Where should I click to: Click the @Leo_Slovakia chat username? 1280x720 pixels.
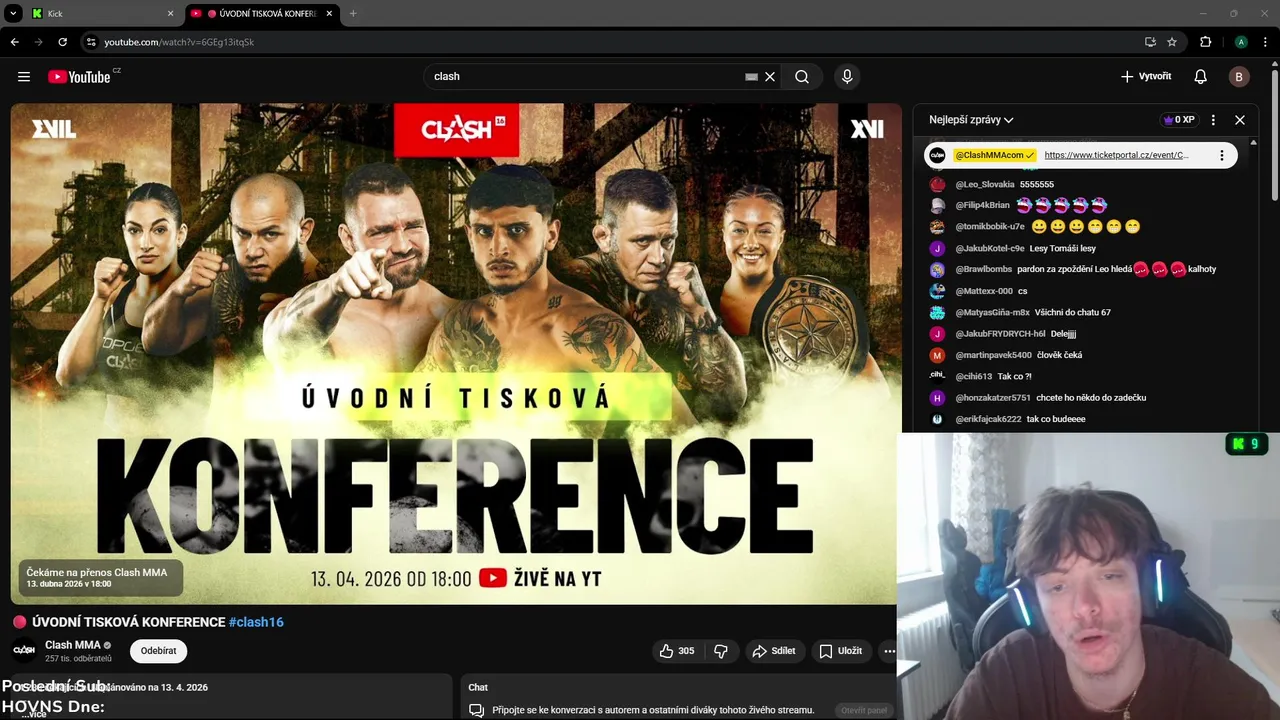(x=985, y=185)
